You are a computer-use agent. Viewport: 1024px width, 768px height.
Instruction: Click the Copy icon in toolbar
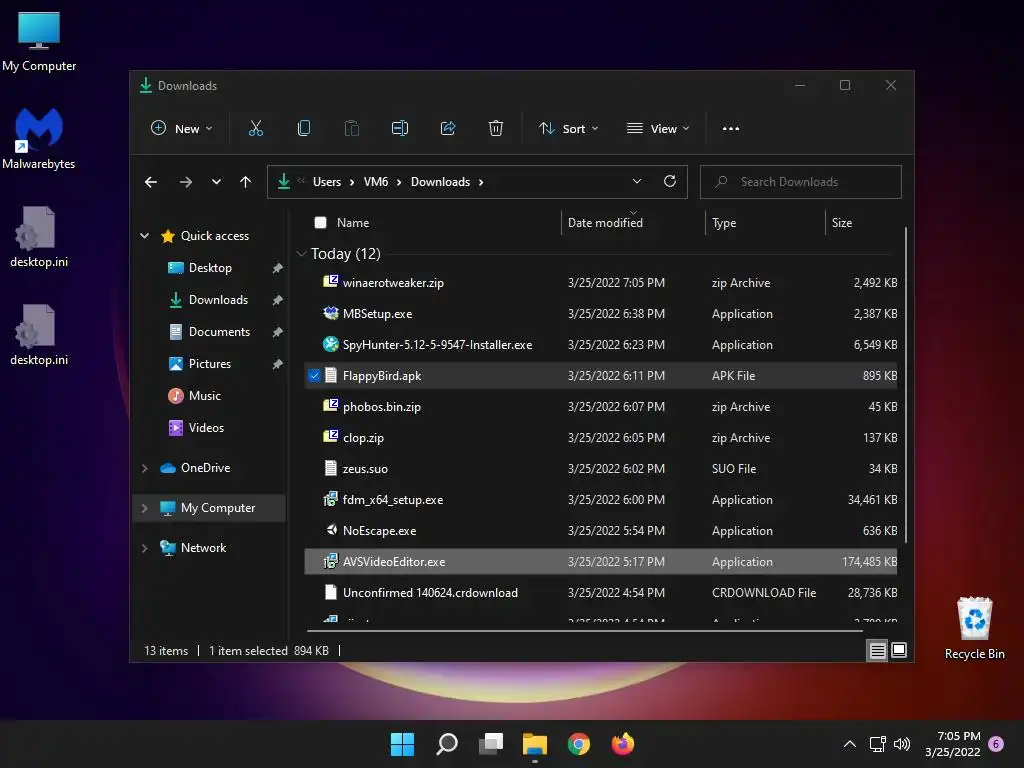303,128
